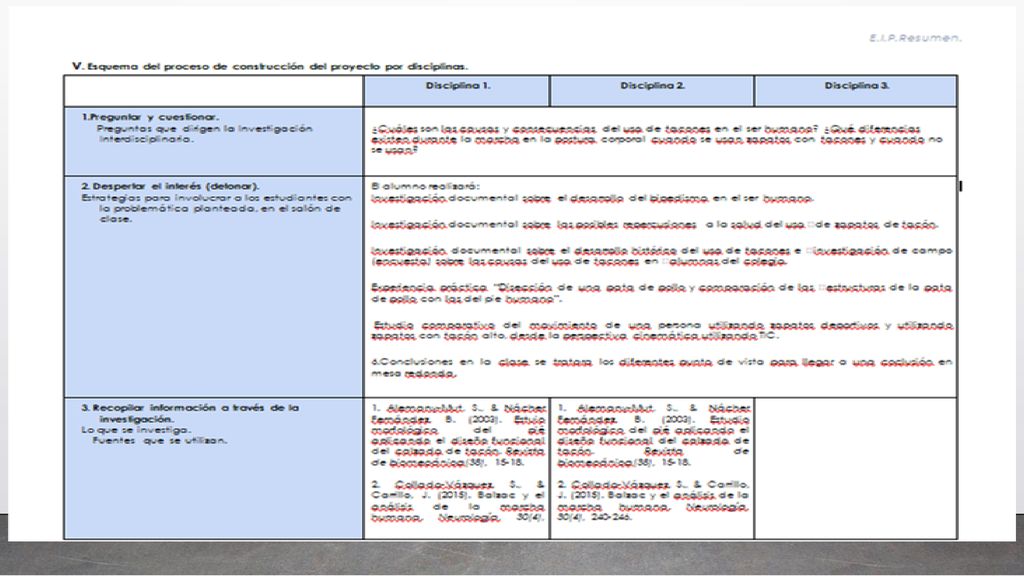Click reference 2 (Collado-Vázquez) under Disciplina 2
1024x576 pixels.
(653, 500)
